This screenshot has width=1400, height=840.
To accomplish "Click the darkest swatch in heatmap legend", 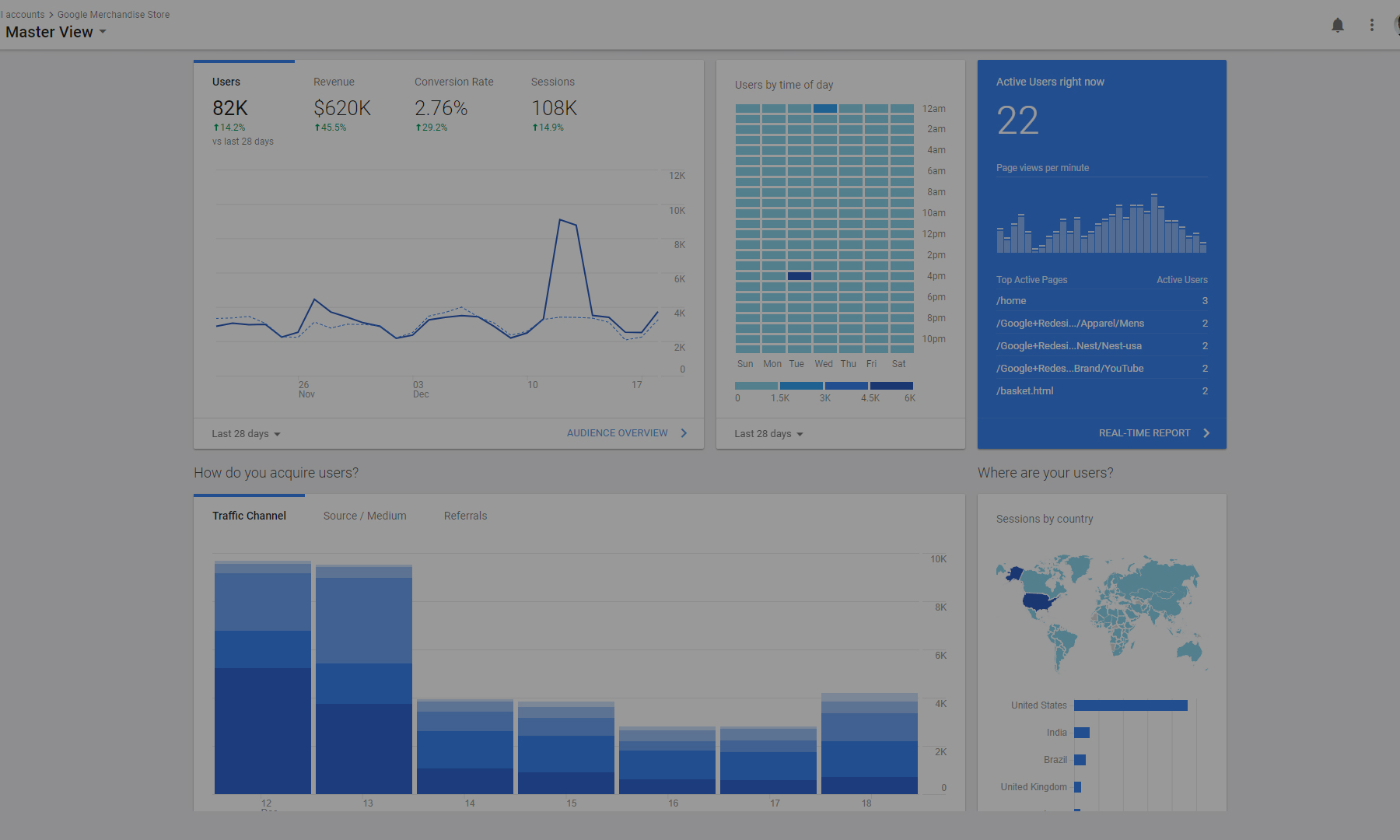I will (891, 386).
